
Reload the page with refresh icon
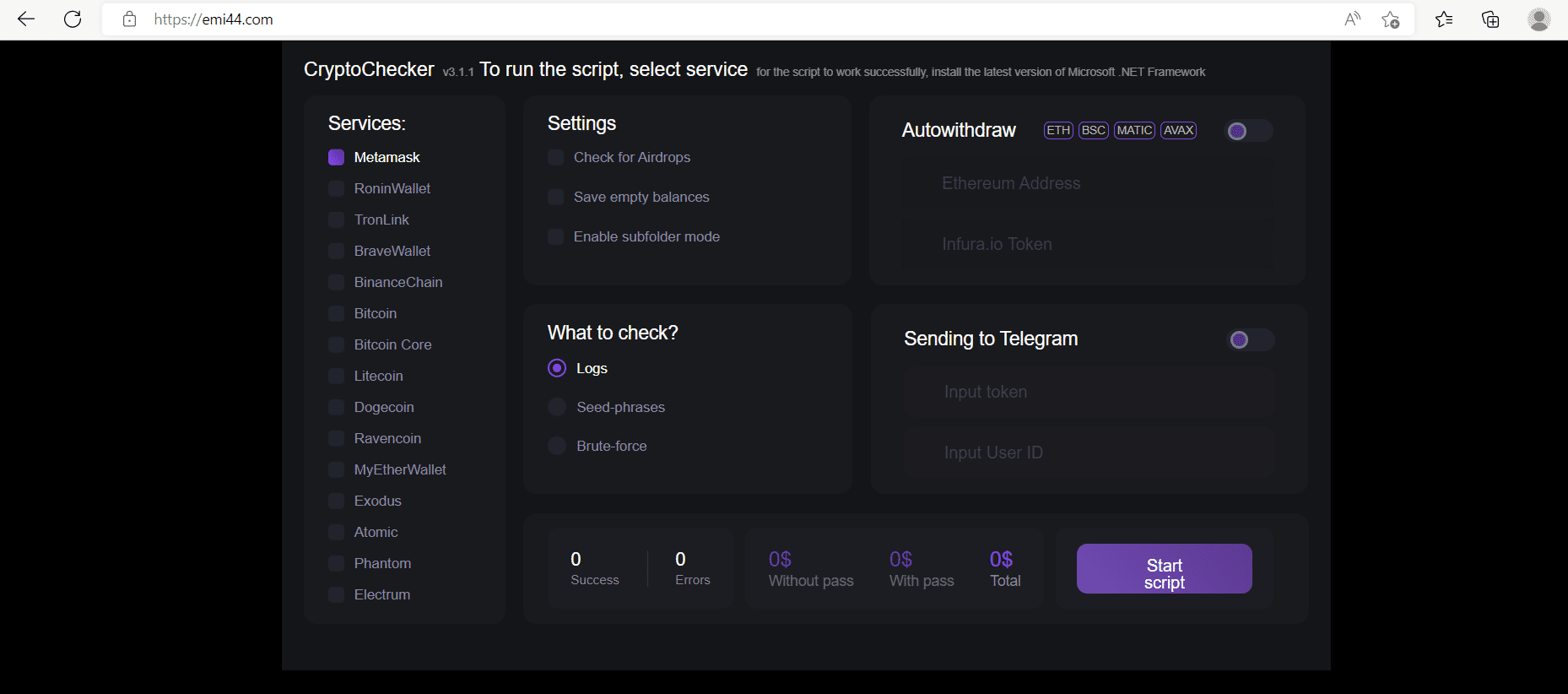click(x=73, y=19)
